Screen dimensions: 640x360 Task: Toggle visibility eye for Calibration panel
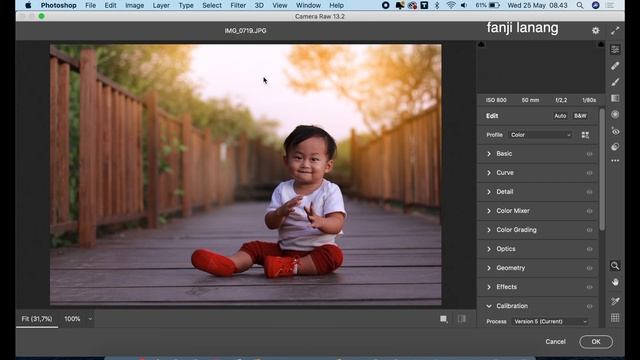(589, 306)
